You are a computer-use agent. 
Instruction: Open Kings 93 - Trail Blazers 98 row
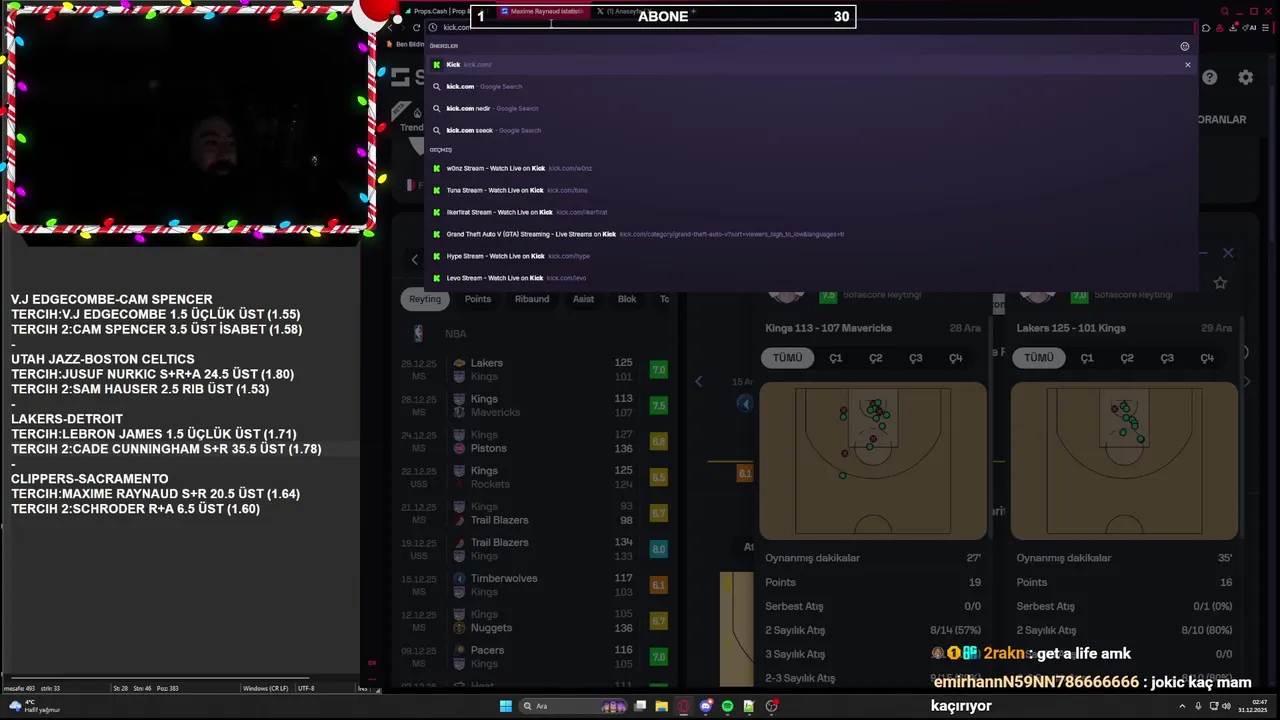535,514
